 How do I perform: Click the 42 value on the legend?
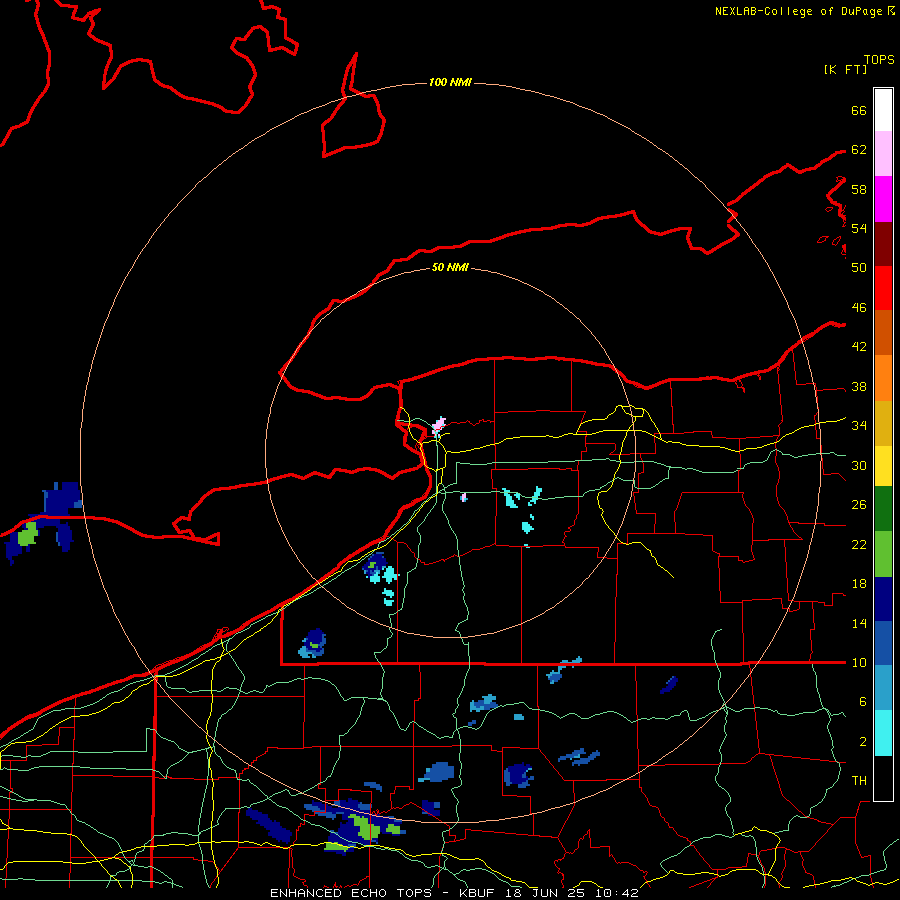click(859, 347)
